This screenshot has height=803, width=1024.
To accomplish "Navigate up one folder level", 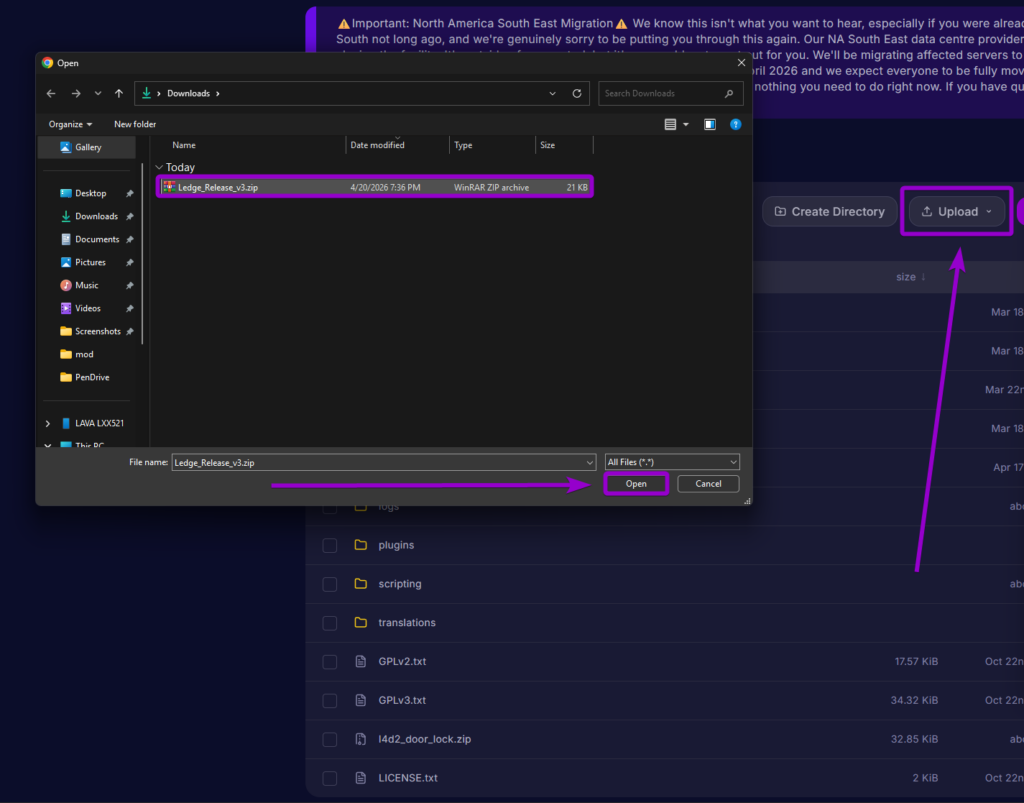I will 118,92.
